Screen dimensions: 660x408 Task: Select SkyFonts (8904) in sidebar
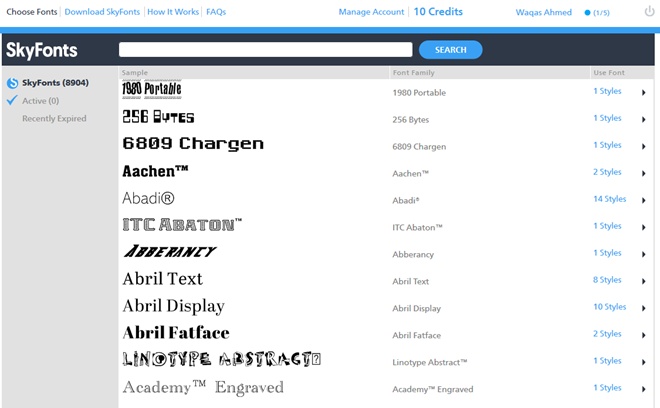55,83
